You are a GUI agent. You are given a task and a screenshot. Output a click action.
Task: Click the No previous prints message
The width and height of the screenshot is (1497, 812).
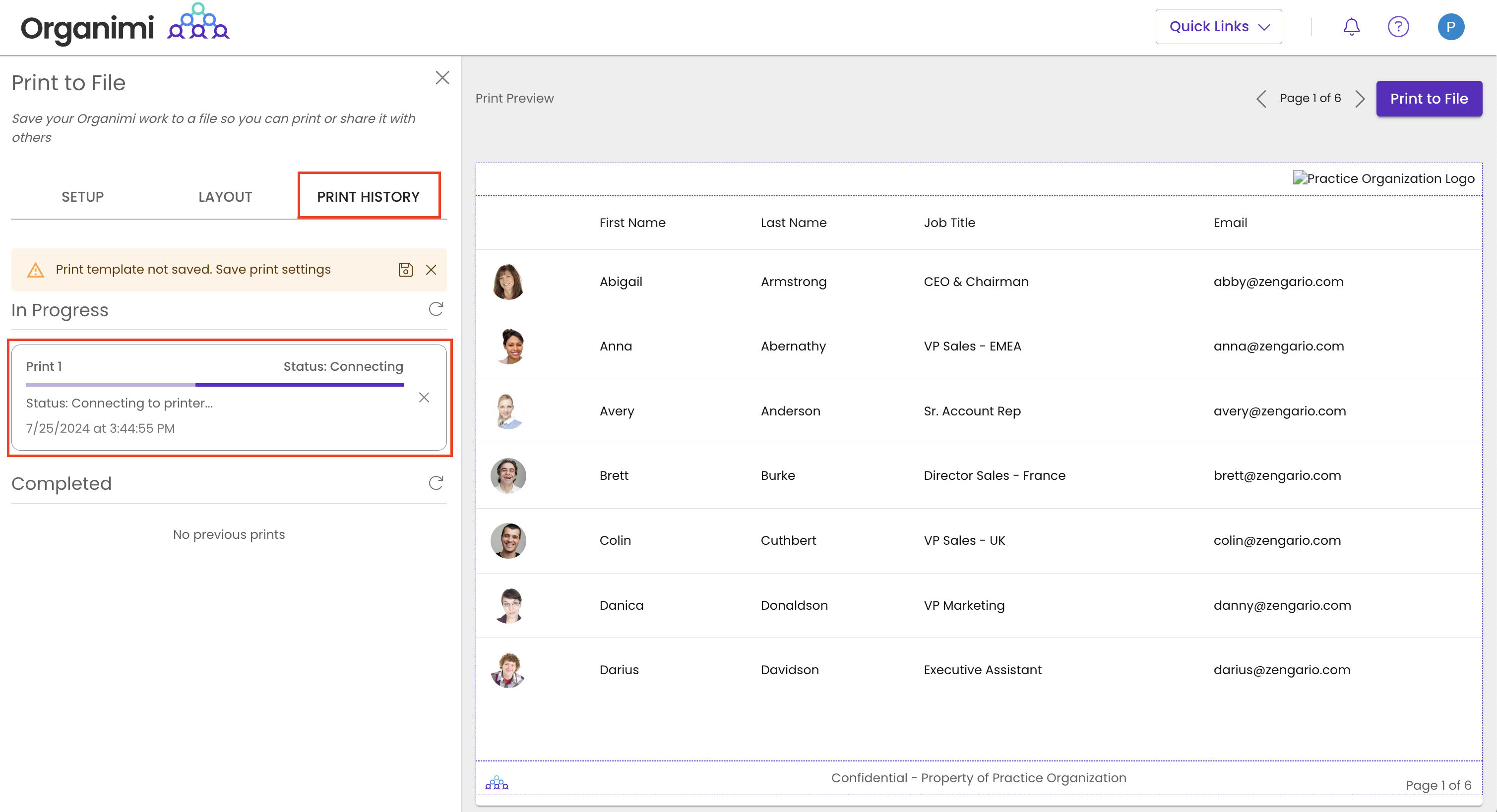tap(229, 534)
